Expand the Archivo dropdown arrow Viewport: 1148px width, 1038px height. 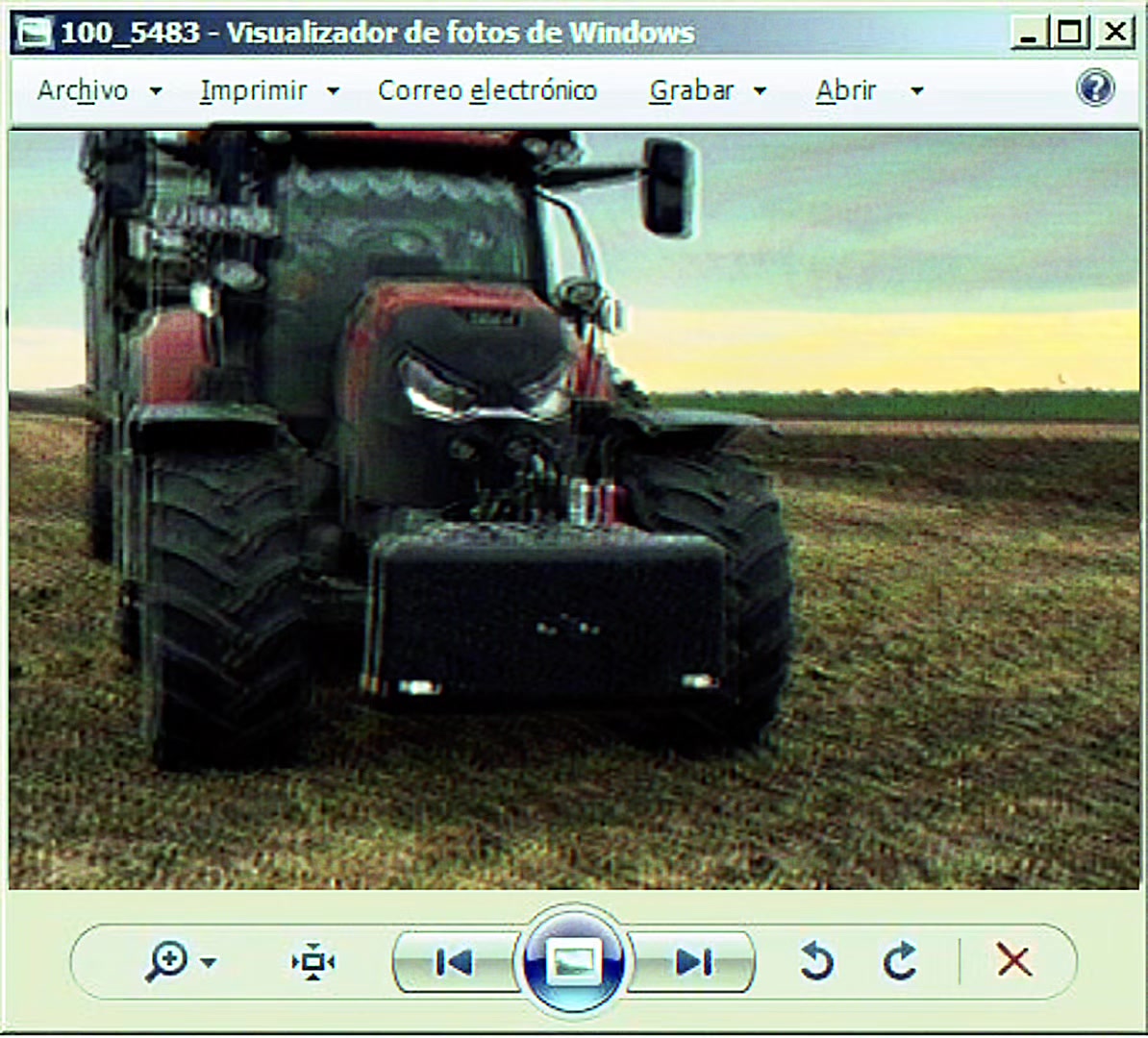click(155, 91)
